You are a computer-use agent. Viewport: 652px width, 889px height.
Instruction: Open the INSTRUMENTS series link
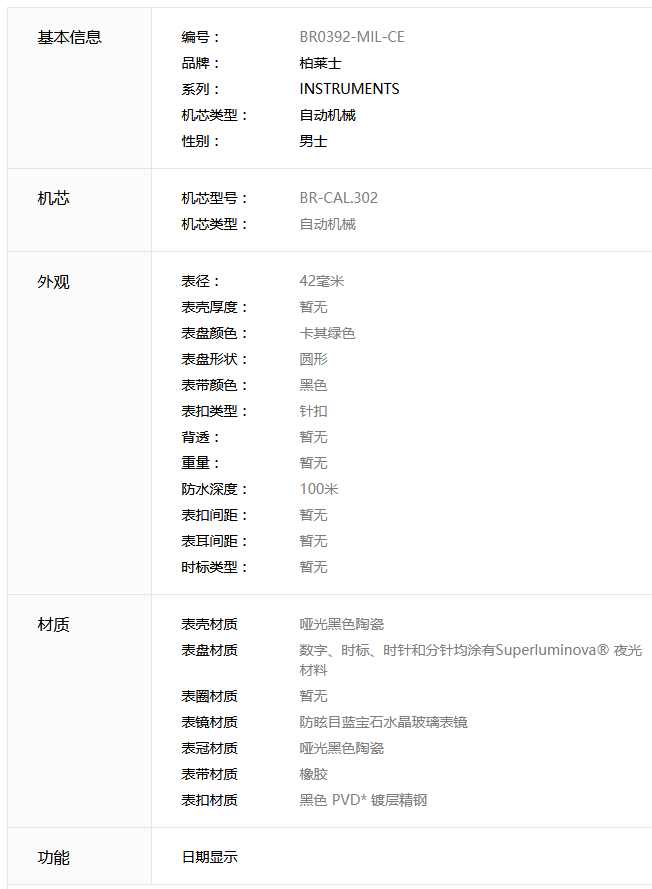point(349,89)
